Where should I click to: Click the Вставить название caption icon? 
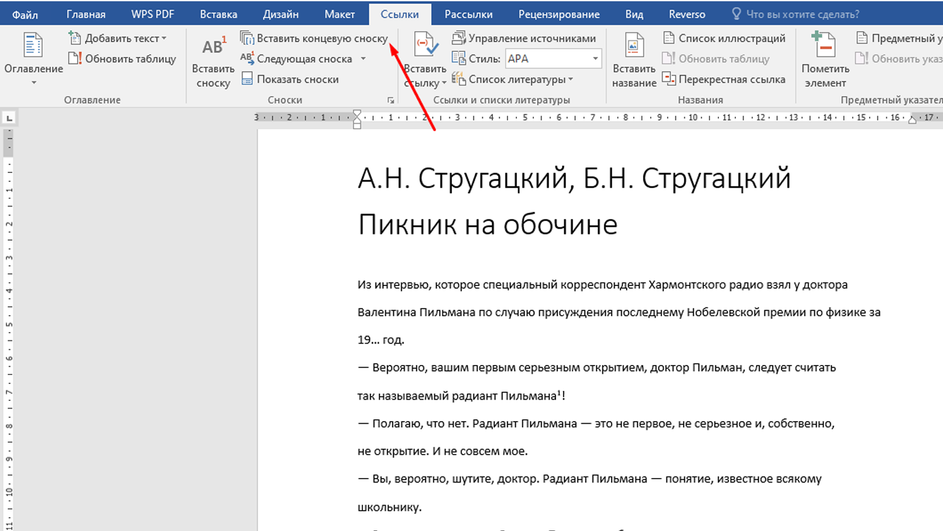(x=634, y=46)
